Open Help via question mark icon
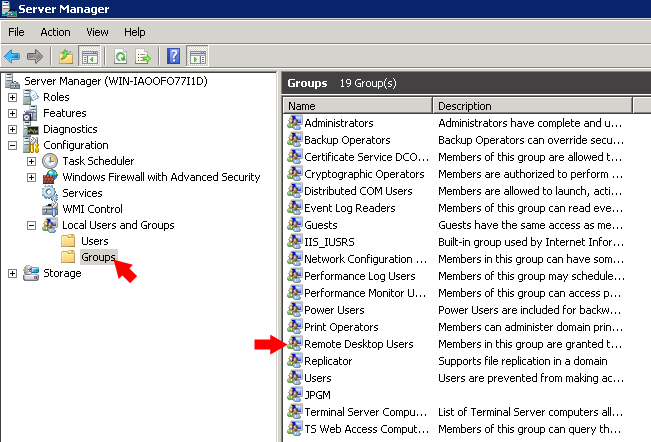Screen dimensions: 651x442 coord(174,56)
